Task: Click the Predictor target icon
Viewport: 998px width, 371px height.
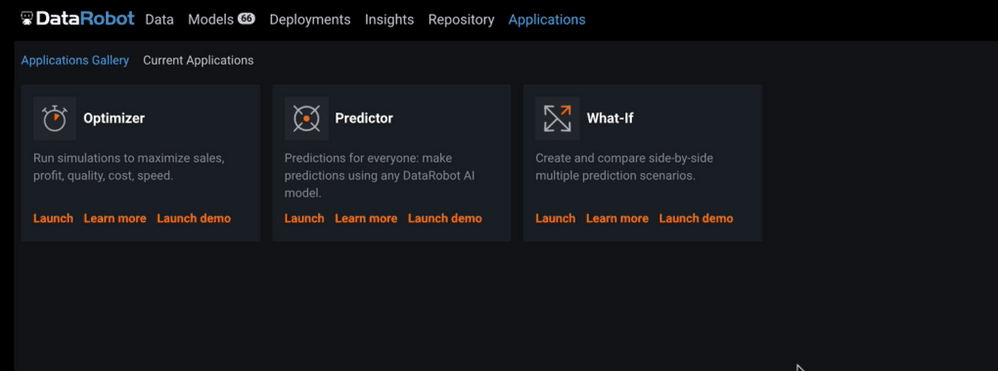Action: coord(306,118)
